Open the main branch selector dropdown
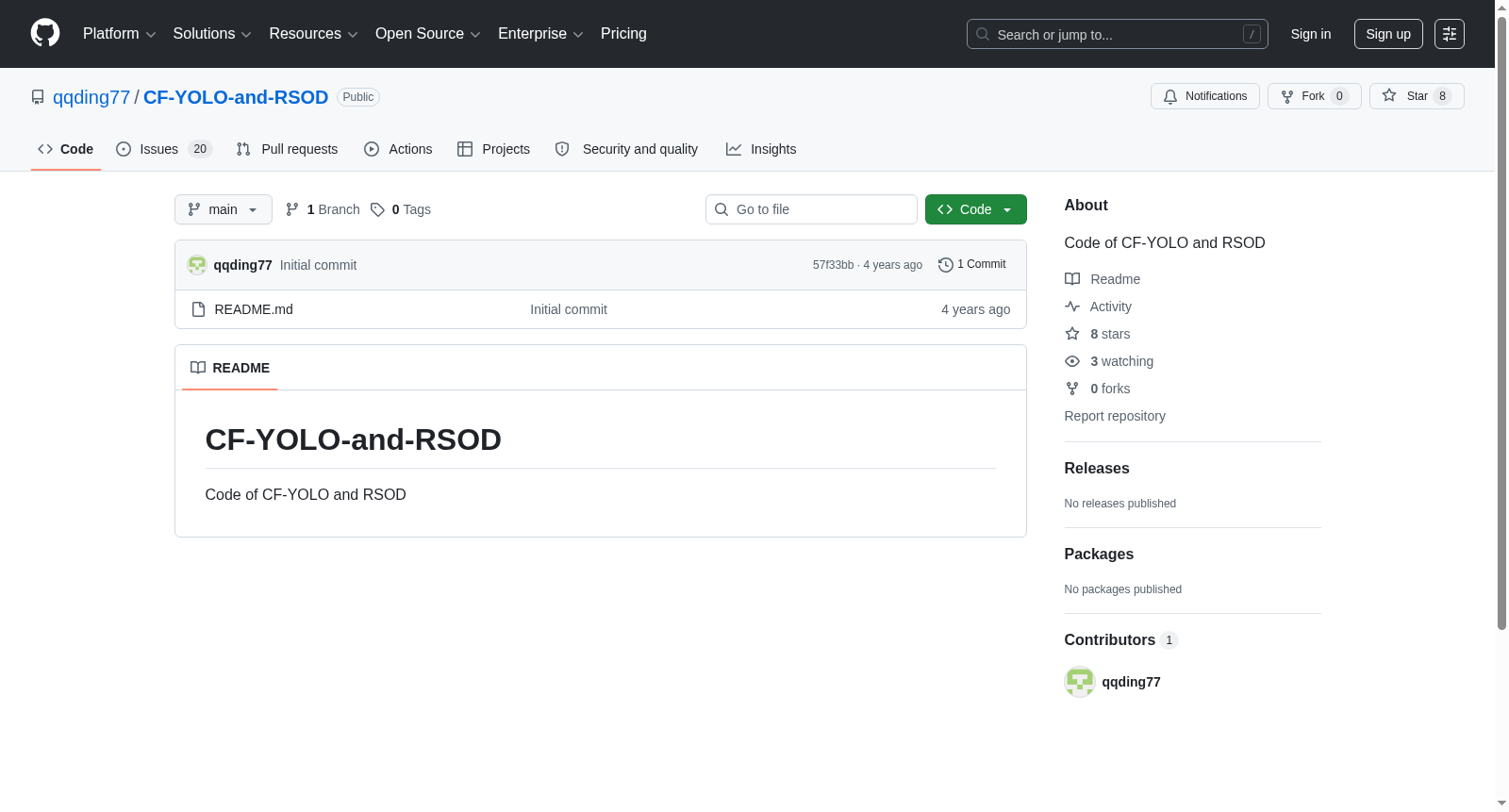Screen dimensions: 1509x812 pyautogui.click(x=224, y=209)
